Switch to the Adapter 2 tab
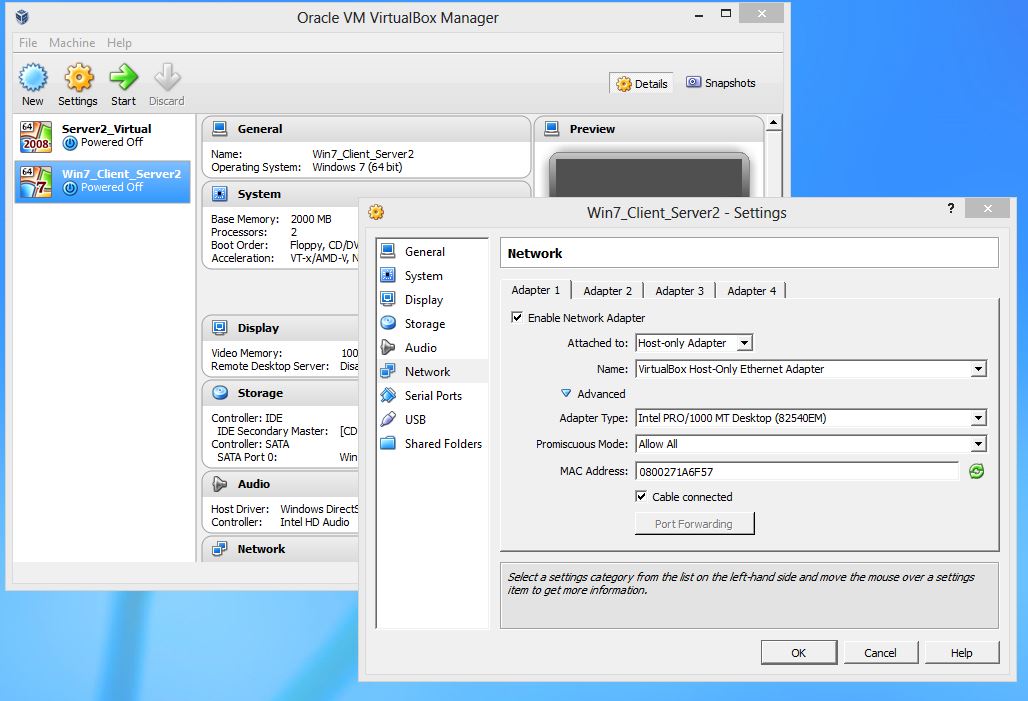This screenshot has height=701, width=1028. [x=608, y=290]
